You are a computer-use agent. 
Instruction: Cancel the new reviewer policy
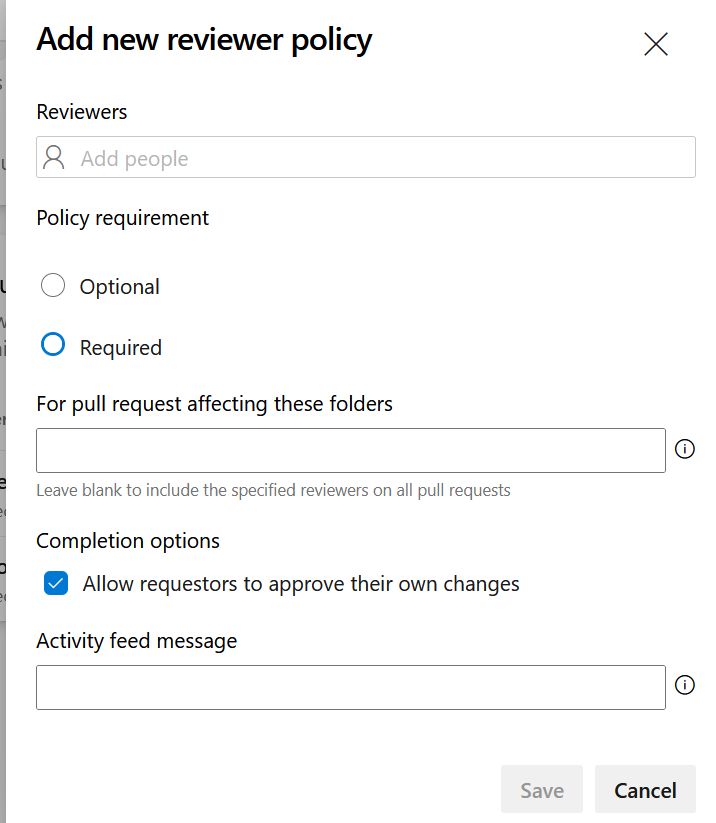pyautogui.click(x=645, y=790)
